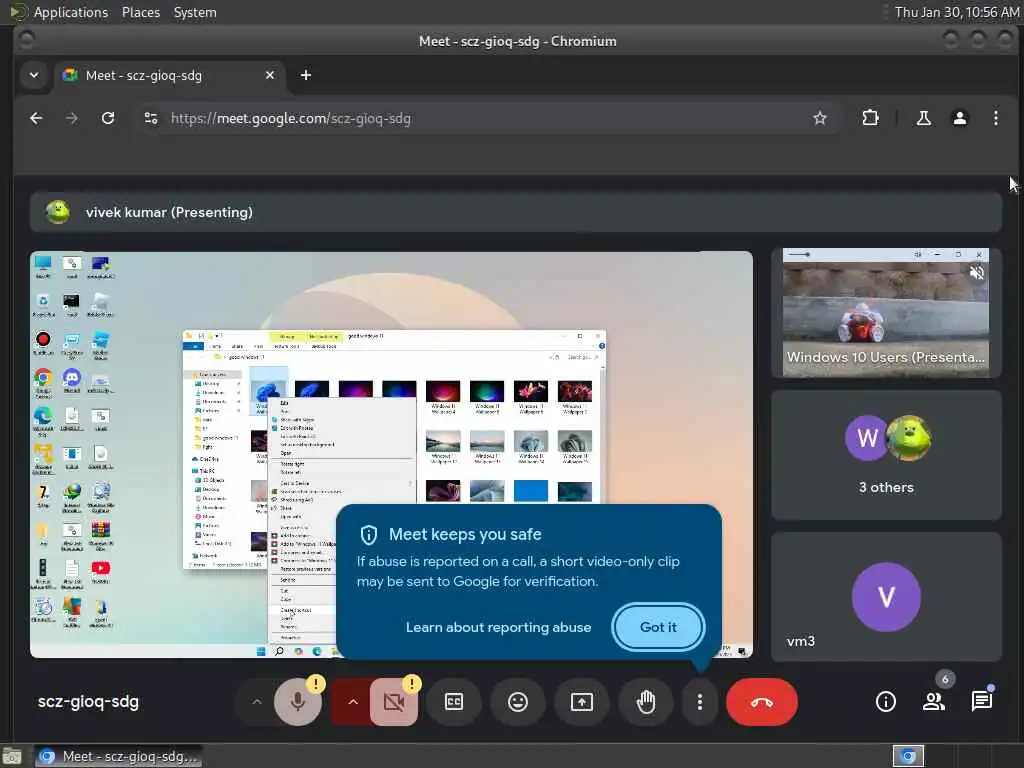This screenshot has height=768, width=1024.
Task: Open Chromium three-dot customize menu
Action: pos(995,118)
